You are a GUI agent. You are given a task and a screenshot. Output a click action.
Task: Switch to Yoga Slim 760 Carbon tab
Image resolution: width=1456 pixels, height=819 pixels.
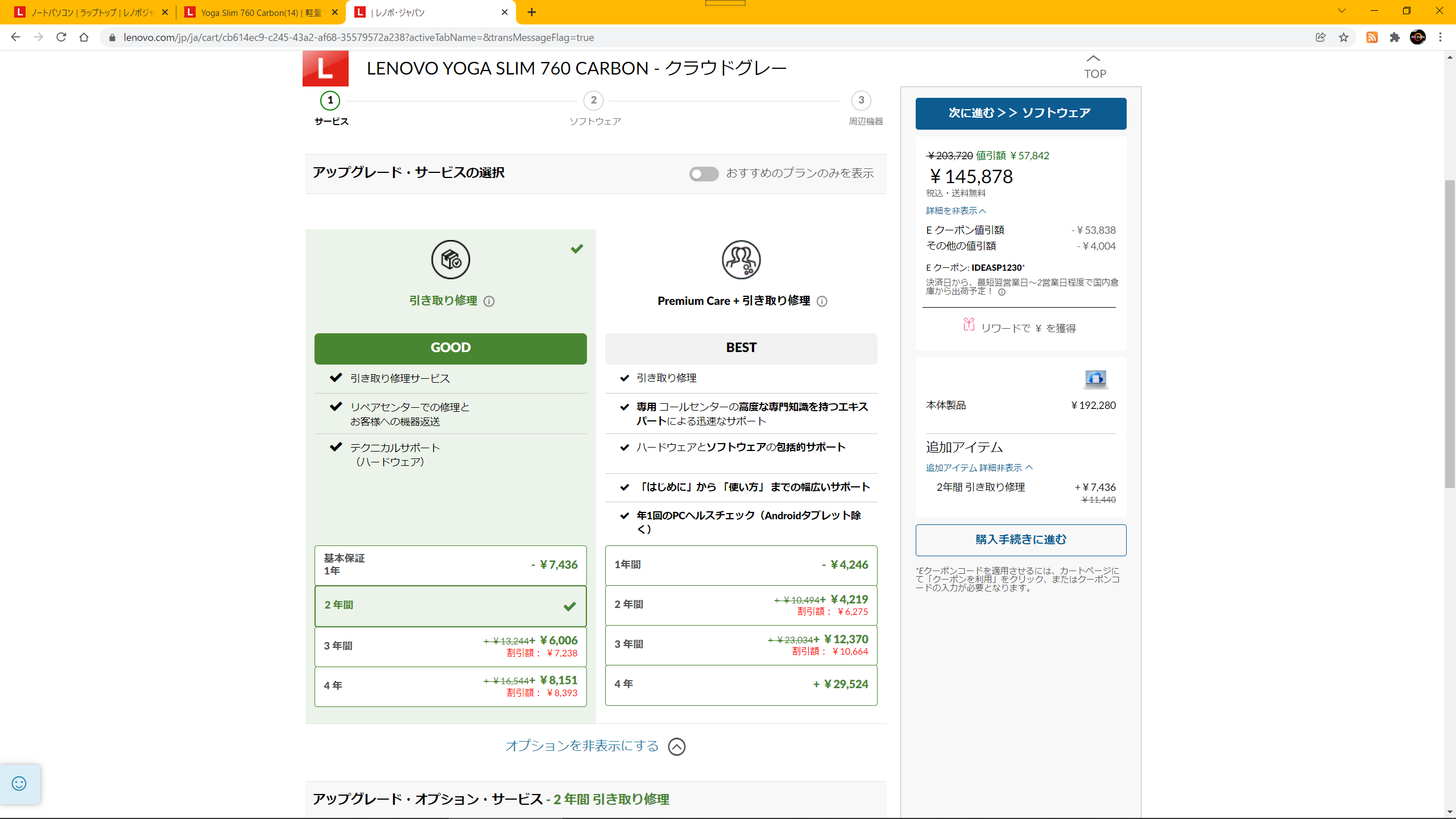point(260,13)
